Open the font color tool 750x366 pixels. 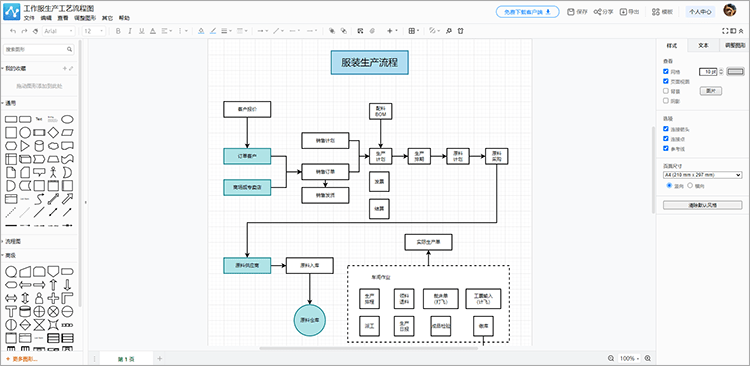[x=153, y=31]
